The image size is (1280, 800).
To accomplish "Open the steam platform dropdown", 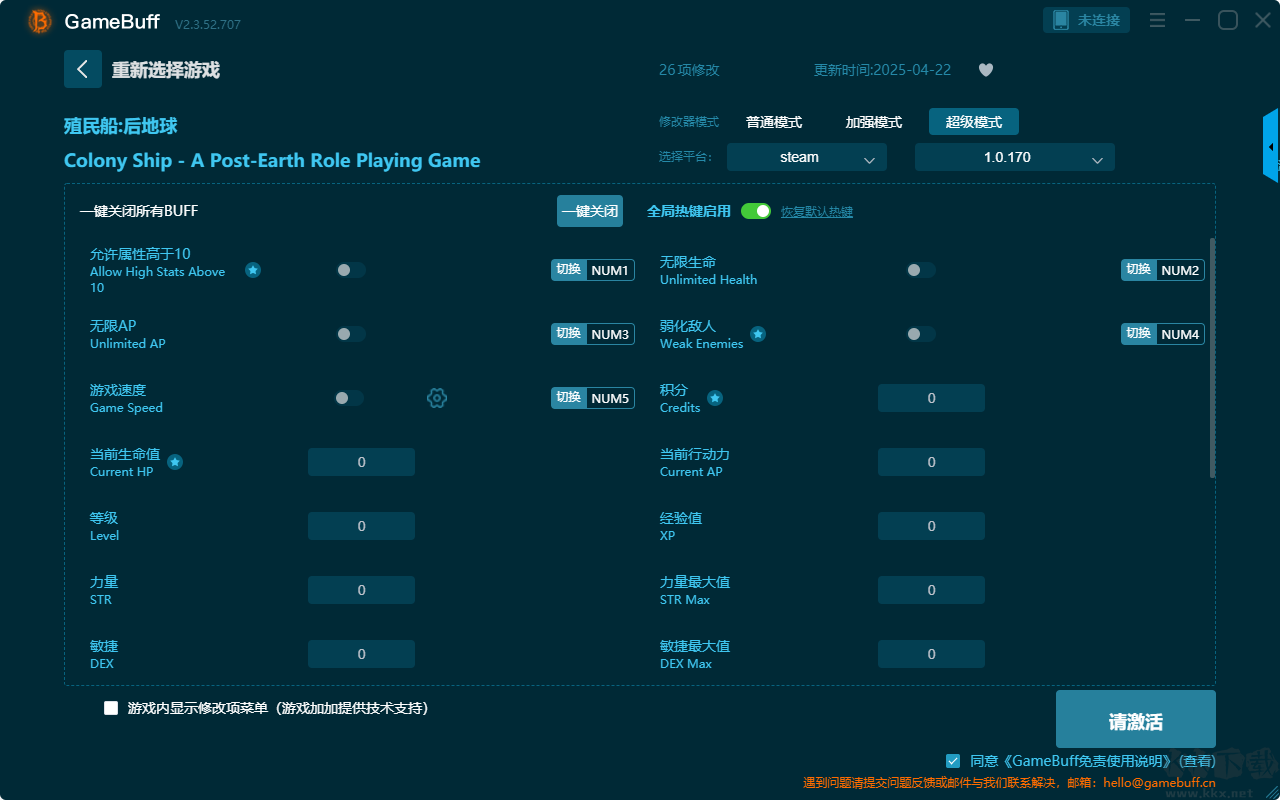I will coord(807,157).
